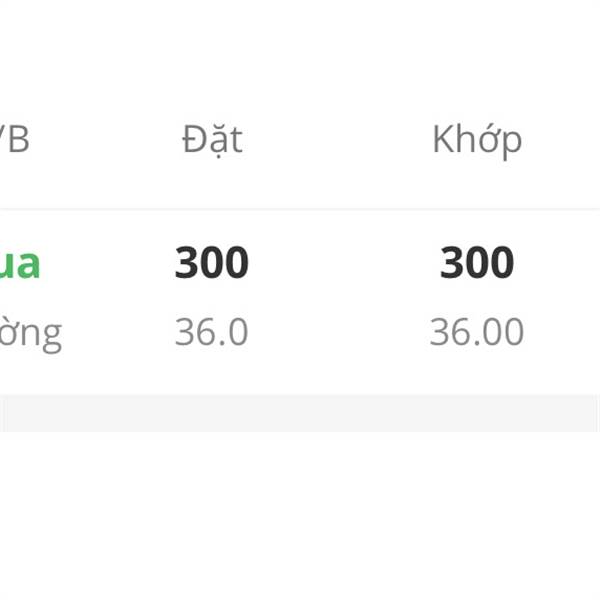Image resolution: width=600 pixels, height=600 pixels.
Task: Click row space between the two 300 values
Action: point(344,262)
